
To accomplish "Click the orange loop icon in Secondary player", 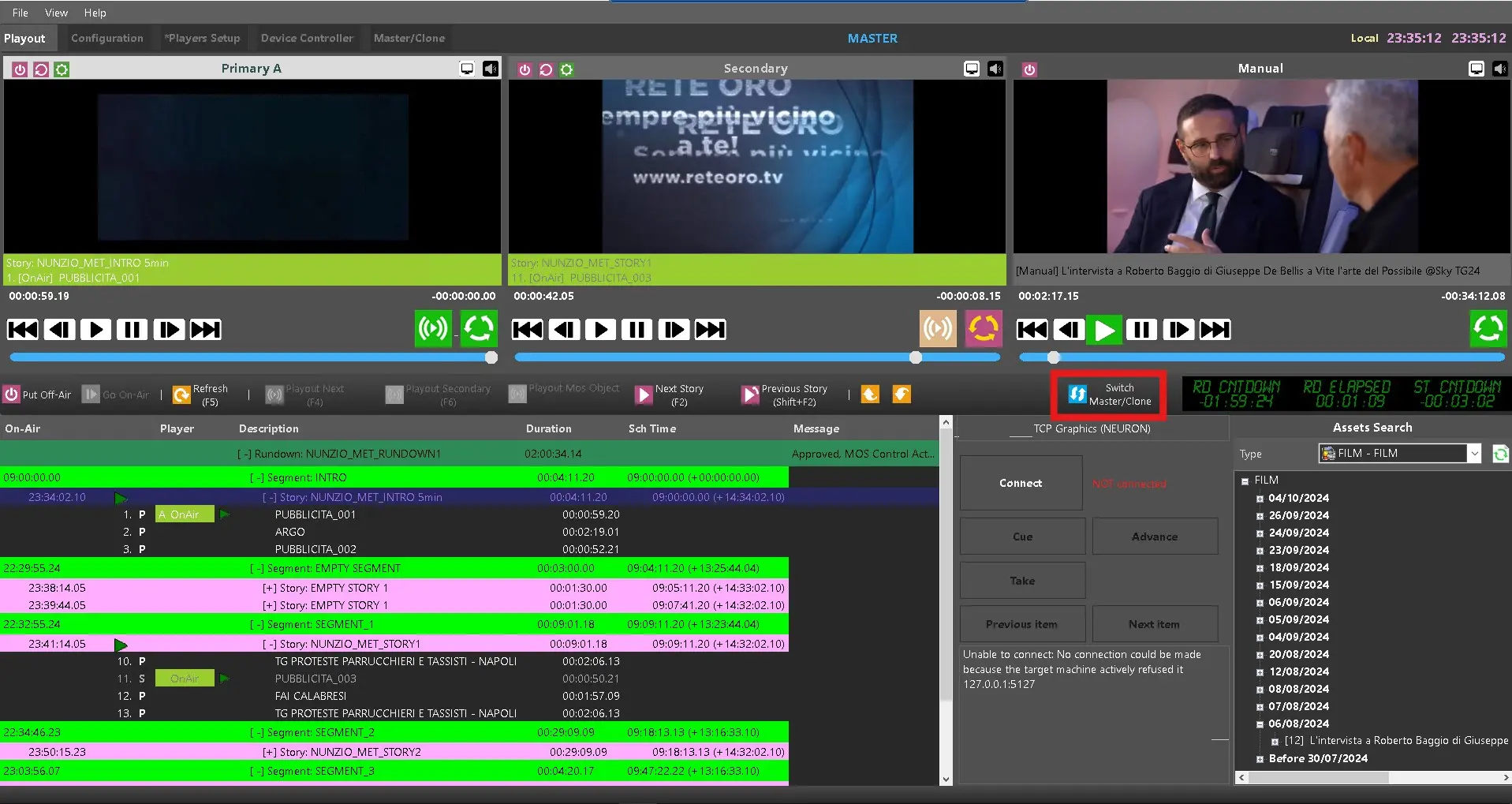I will (x=983, y=328).
